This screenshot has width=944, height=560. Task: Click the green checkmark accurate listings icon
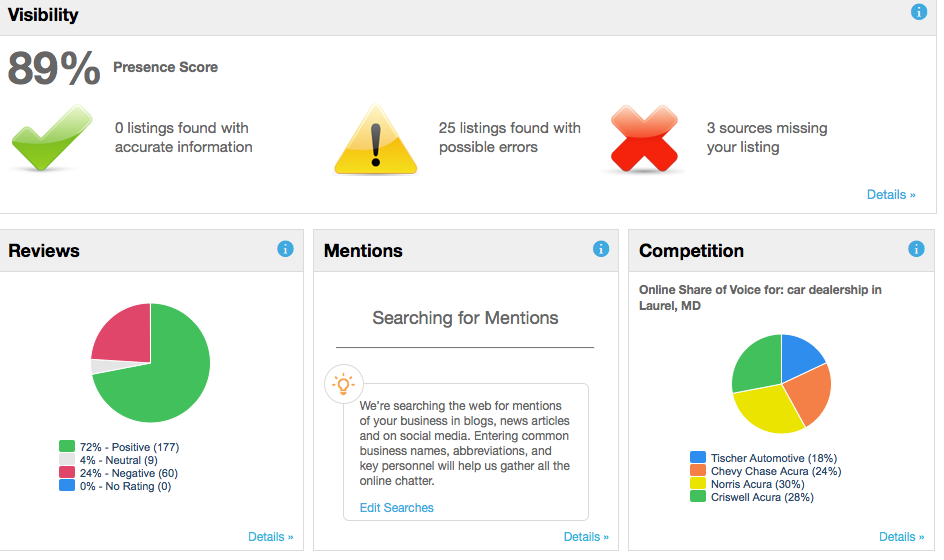[52, 138]
